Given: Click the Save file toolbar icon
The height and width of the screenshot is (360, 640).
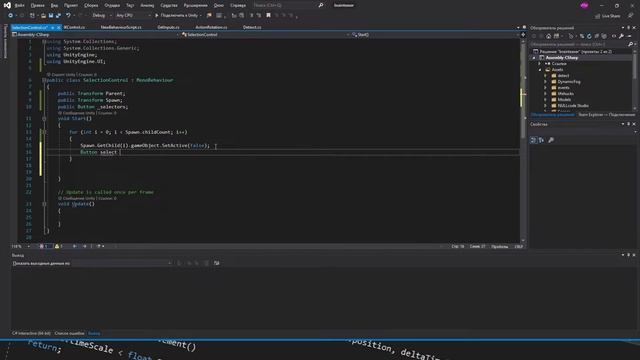Looking at the screenshot, I should pos(51,16).
